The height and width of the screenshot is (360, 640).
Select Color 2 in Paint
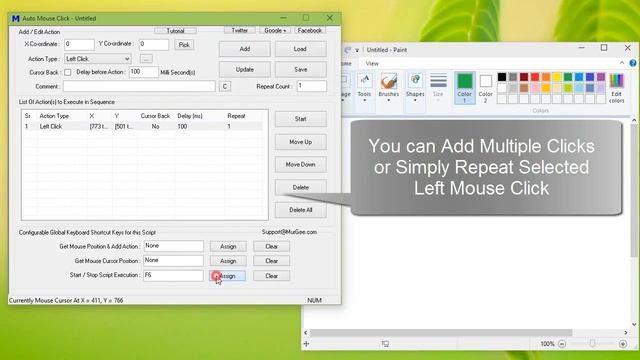(x=485, y=88)
